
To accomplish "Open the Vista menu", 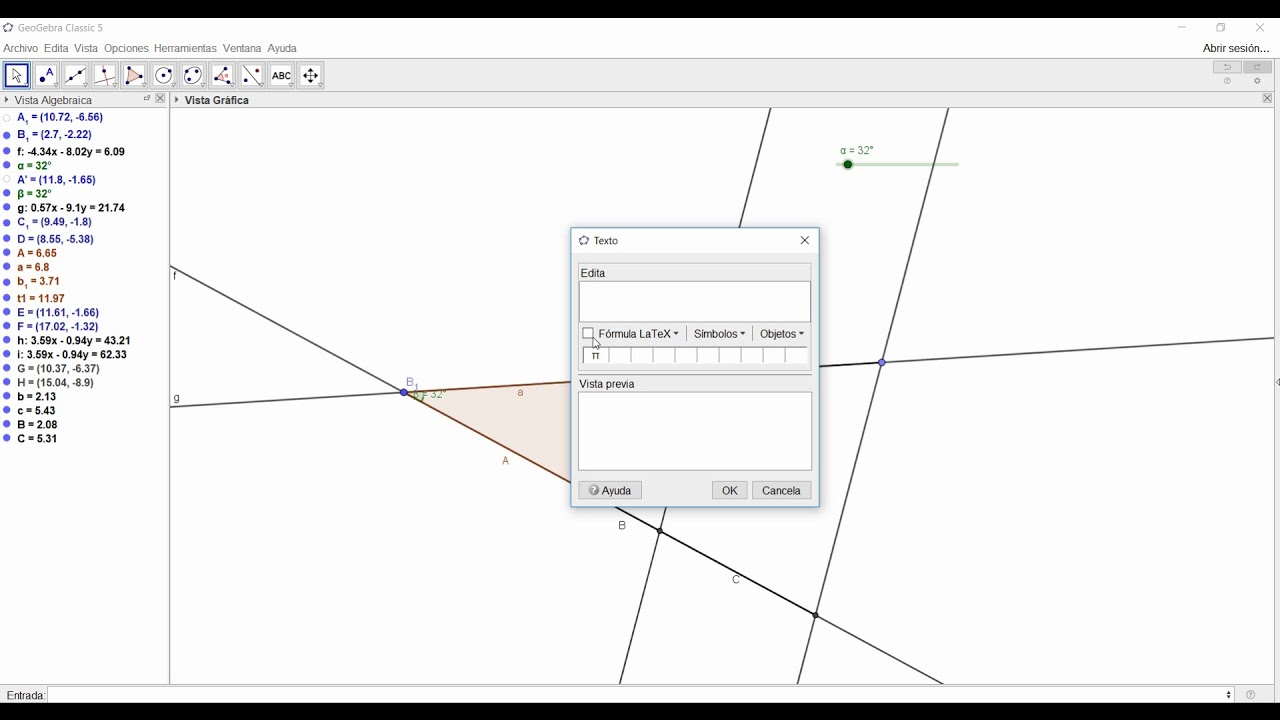I will [86, 48].
